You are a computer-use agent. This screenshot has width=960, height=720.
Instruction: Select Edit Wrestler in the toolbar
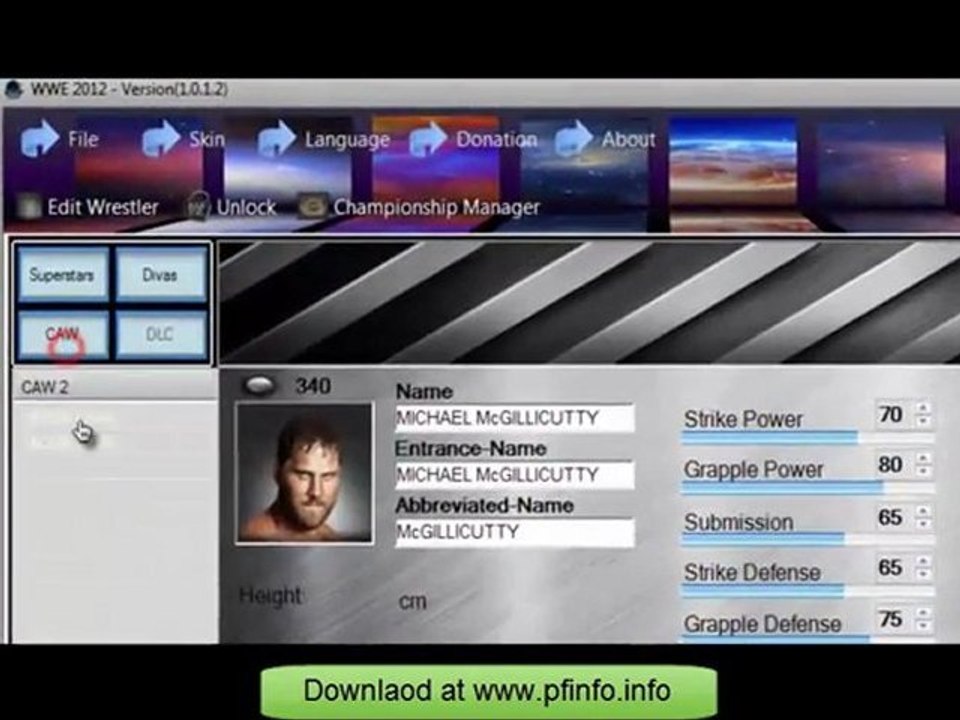point(103,207)
